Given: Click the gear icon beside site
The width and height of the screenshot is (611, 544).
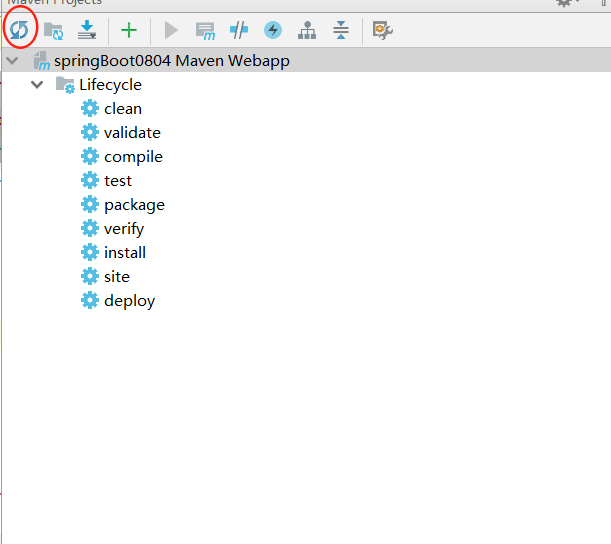Looking at the screenshot, I should [x=90, y=277].
